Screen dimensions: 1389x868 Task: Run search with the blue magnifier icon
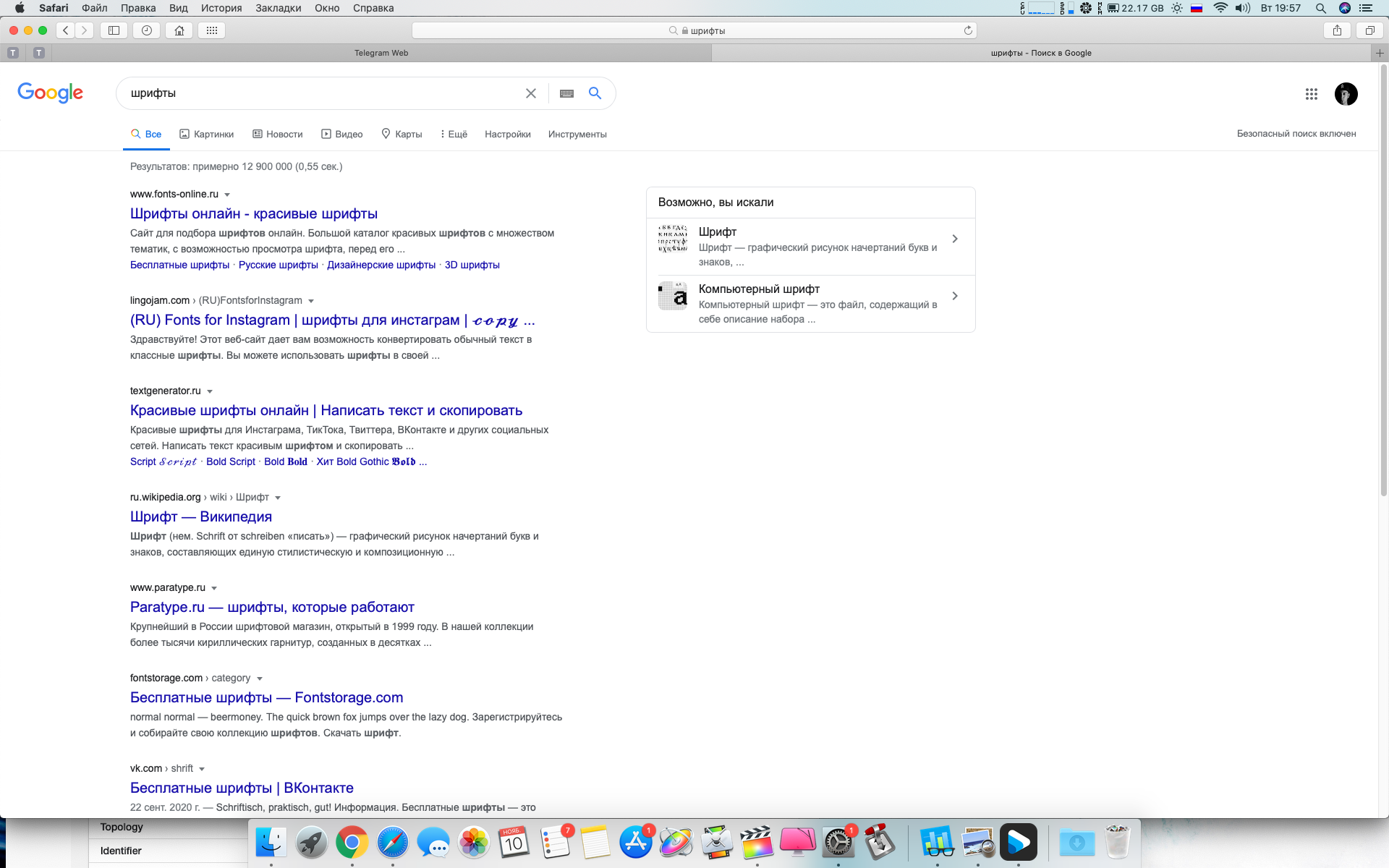click(595, 93)
